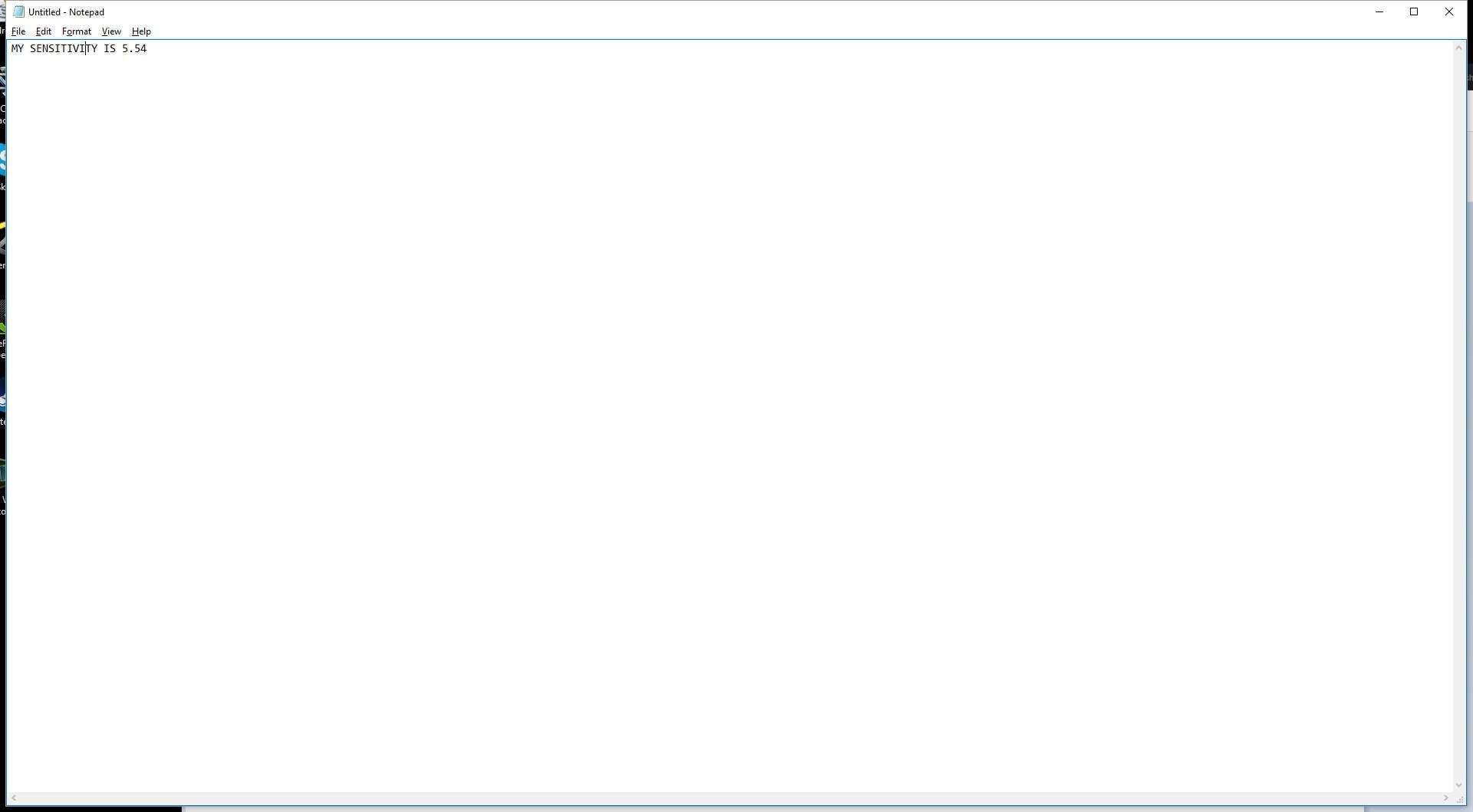Screen dimensions: 1473x812
Task: Click the Notepad icon in title bar
Action: point(18,12)
